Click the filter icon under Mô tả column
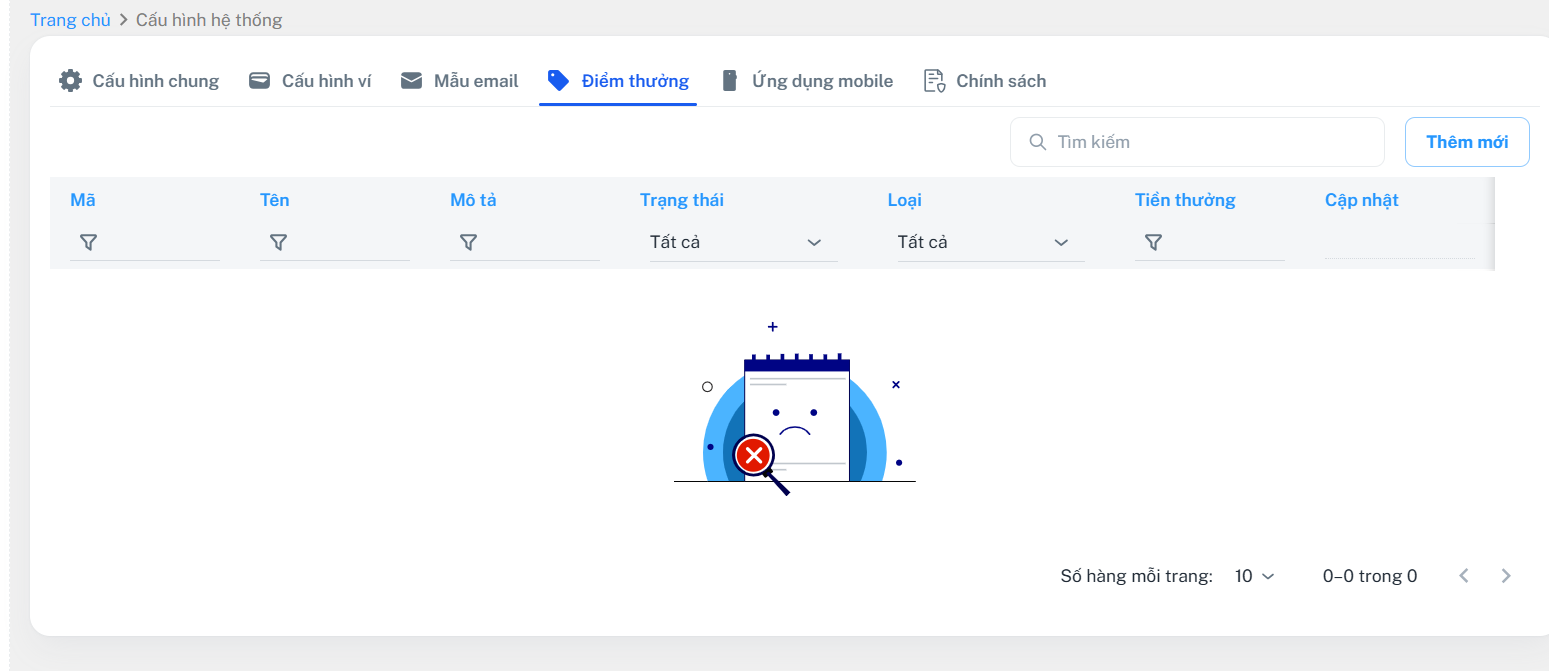The width and height of the screenshot is (1549, 671). point(468,242)
